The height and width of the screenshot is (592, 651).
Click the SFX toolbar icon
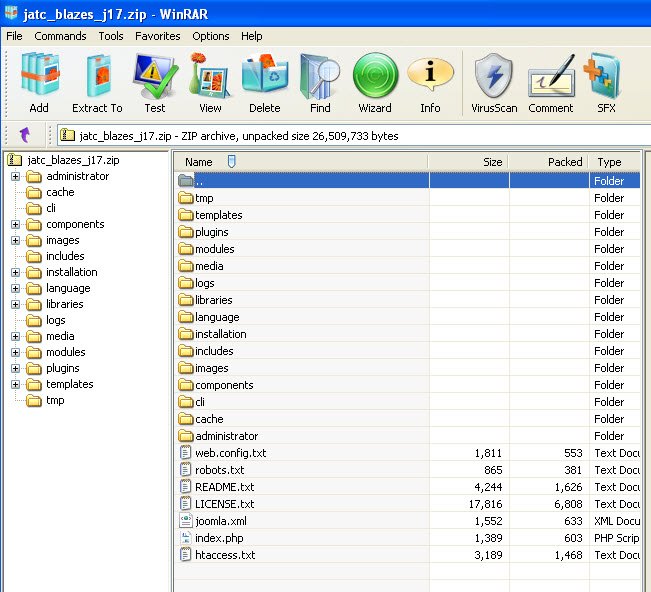(x=606, y=83)
